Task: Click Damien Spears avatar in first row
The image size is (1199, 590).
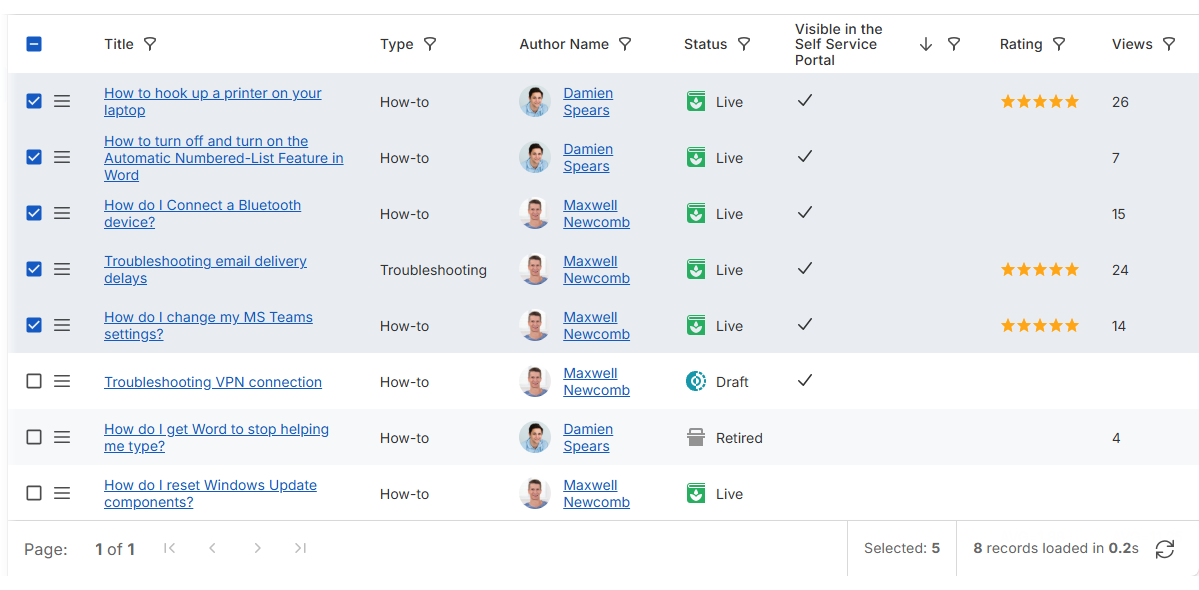Action: tap(535, 101)
